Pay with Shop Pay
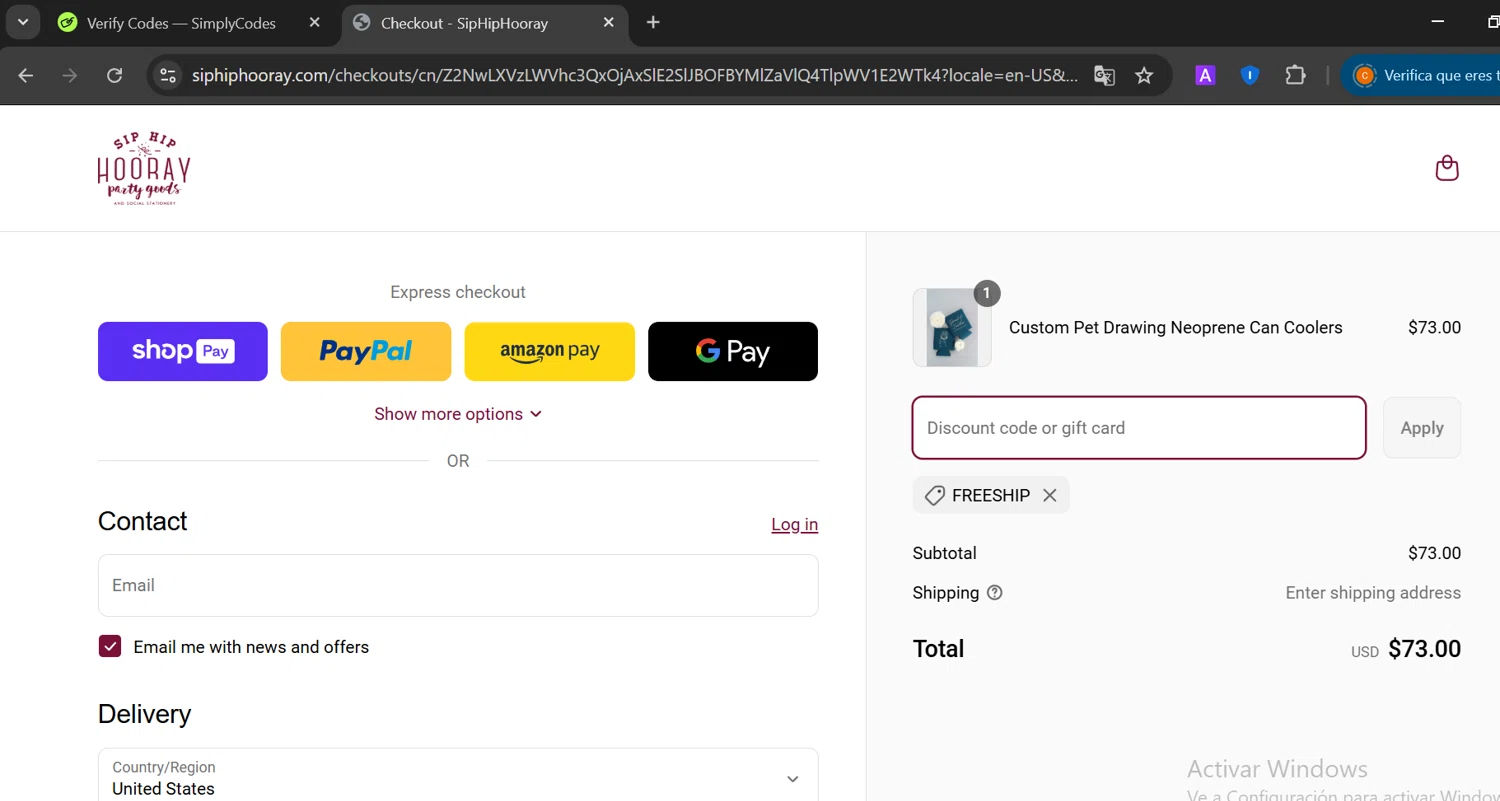The image size is (1500, 801). click(183, 351)
